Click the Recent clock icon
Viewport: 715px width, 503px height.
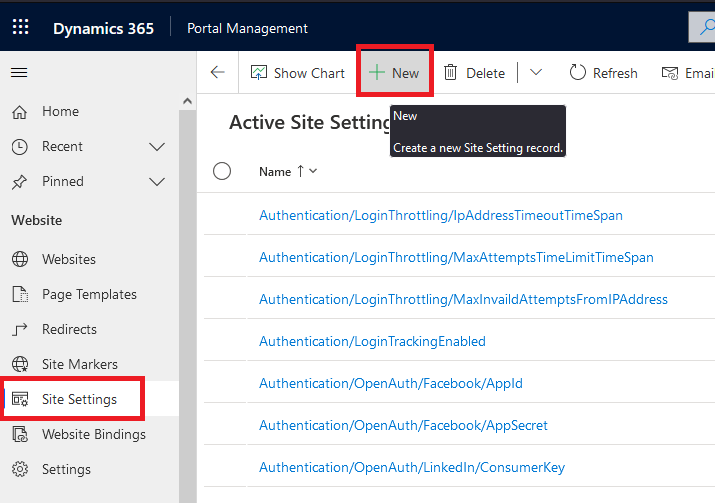(x=20, y=147)
